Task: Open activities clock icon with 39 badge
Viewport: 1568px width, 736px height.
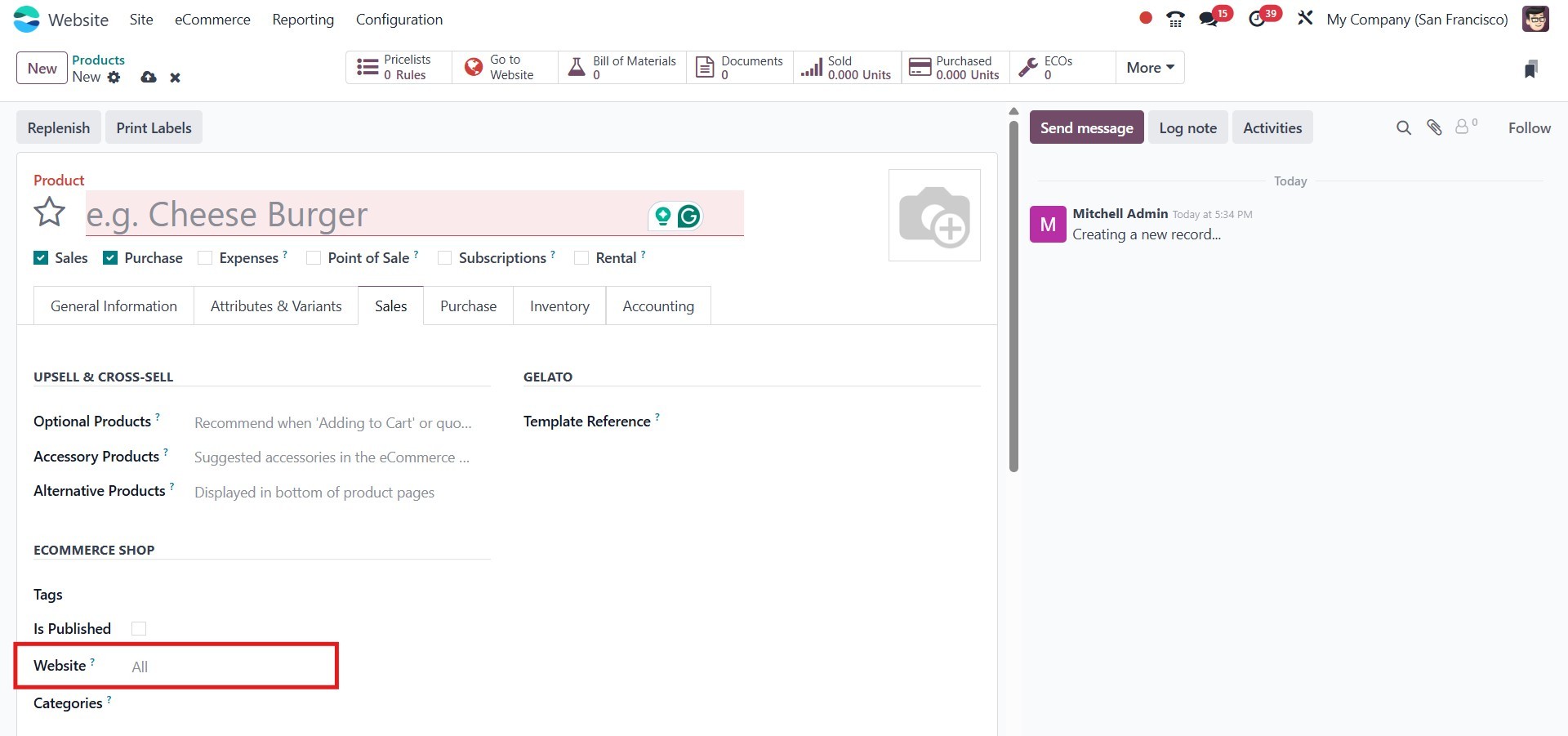Action: pos(1258,19)
